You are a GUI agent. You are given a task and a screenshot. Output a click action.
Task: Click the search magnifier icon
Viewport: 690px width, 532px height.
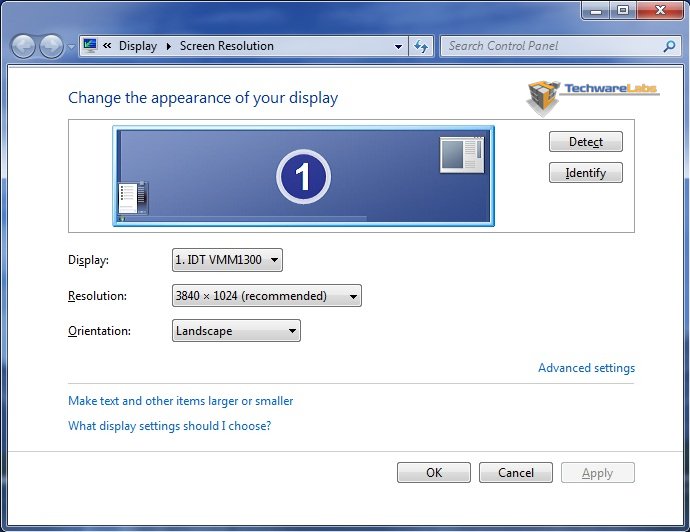[669, 46]
